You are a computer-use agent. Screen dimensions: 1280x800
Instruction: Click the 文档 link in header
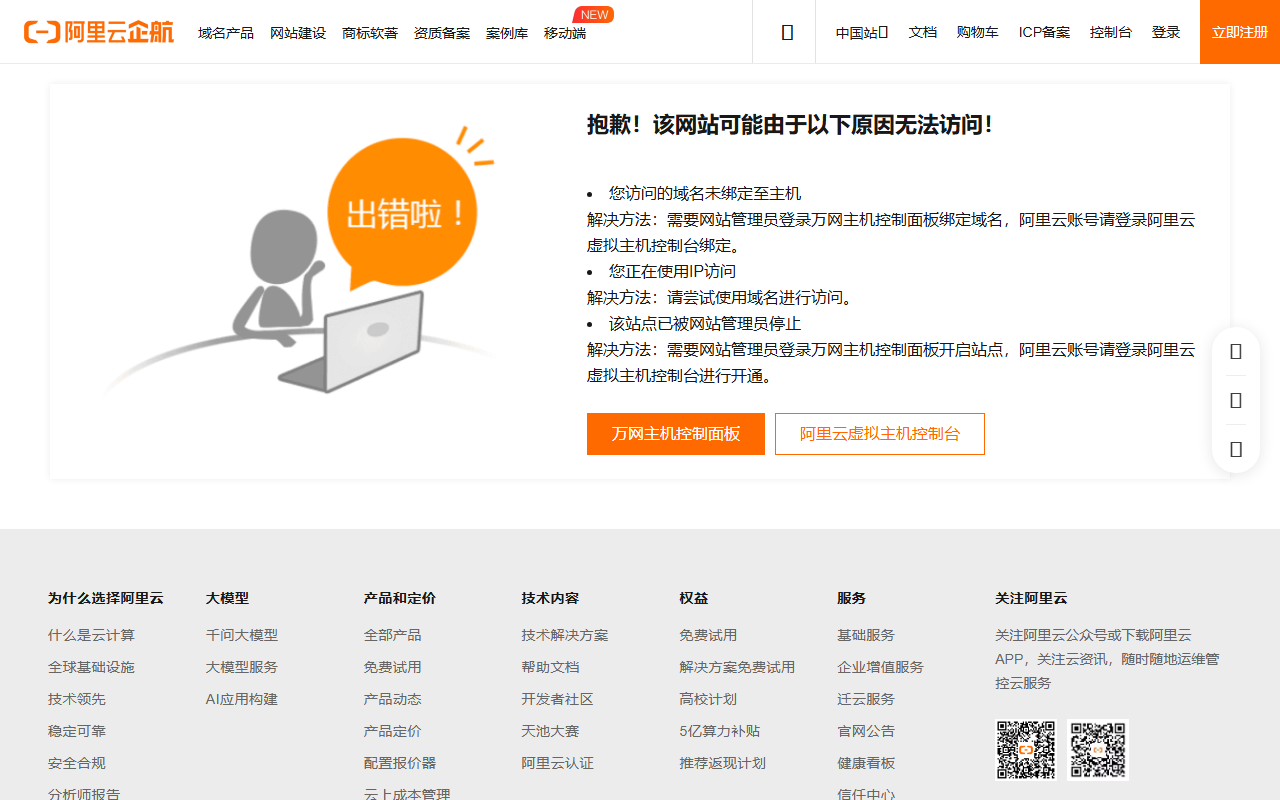(923, 32)
